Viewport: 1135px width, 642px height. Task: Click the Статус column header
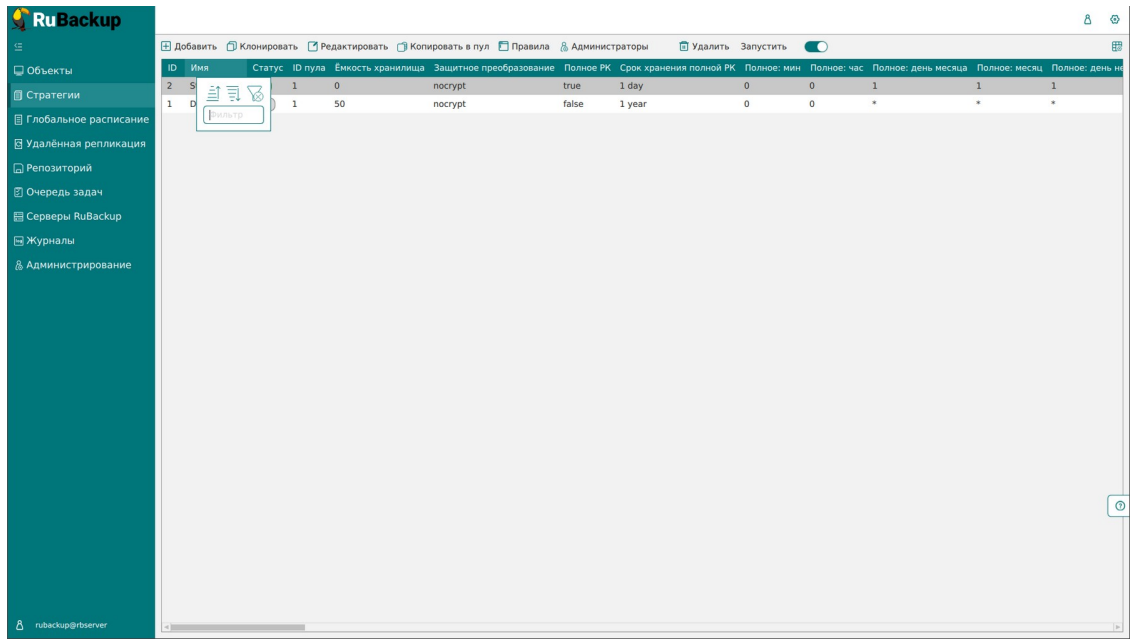coord(268,68)
